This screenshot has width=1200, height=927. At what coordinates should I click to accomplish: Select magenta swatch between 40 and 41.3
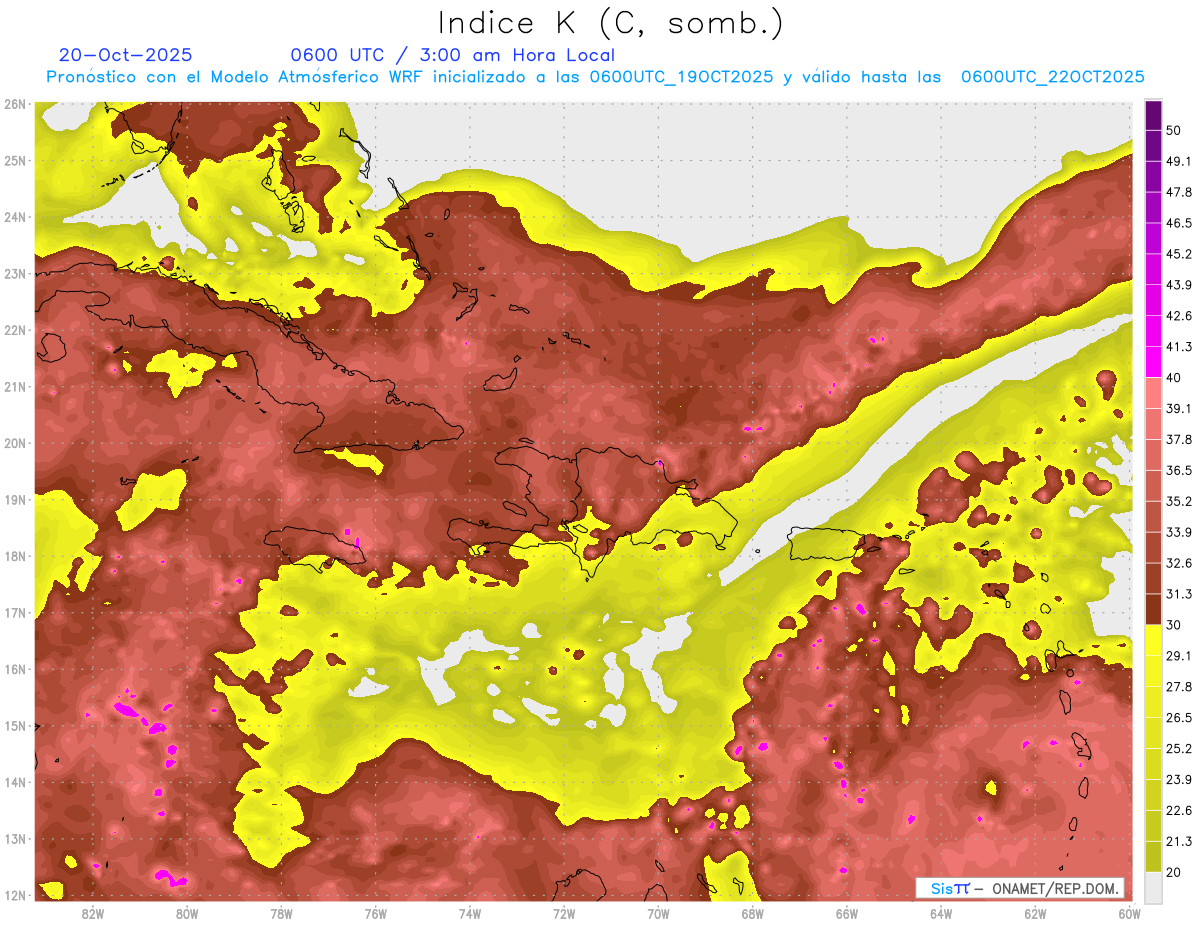click(1153, 362)
